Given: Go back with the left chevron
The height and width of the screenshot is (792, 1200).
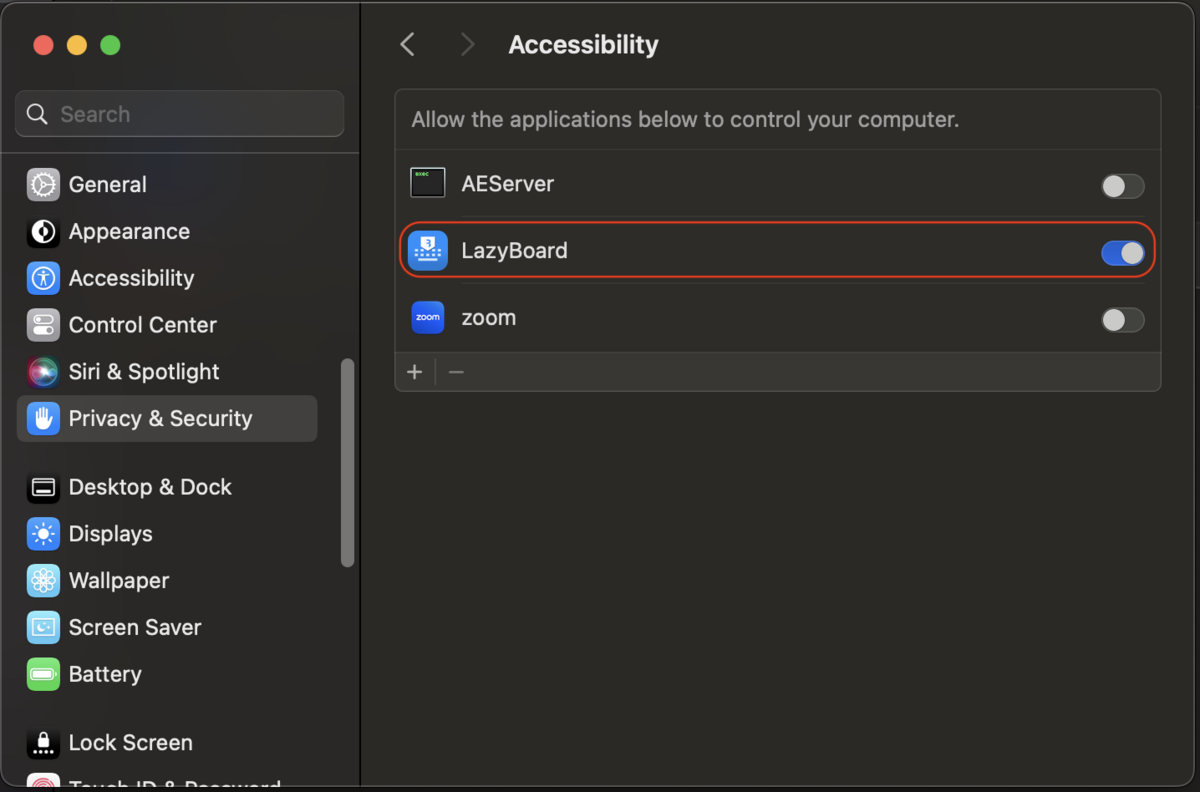Looking at the screenshot, I should click(x=407, y=44).
